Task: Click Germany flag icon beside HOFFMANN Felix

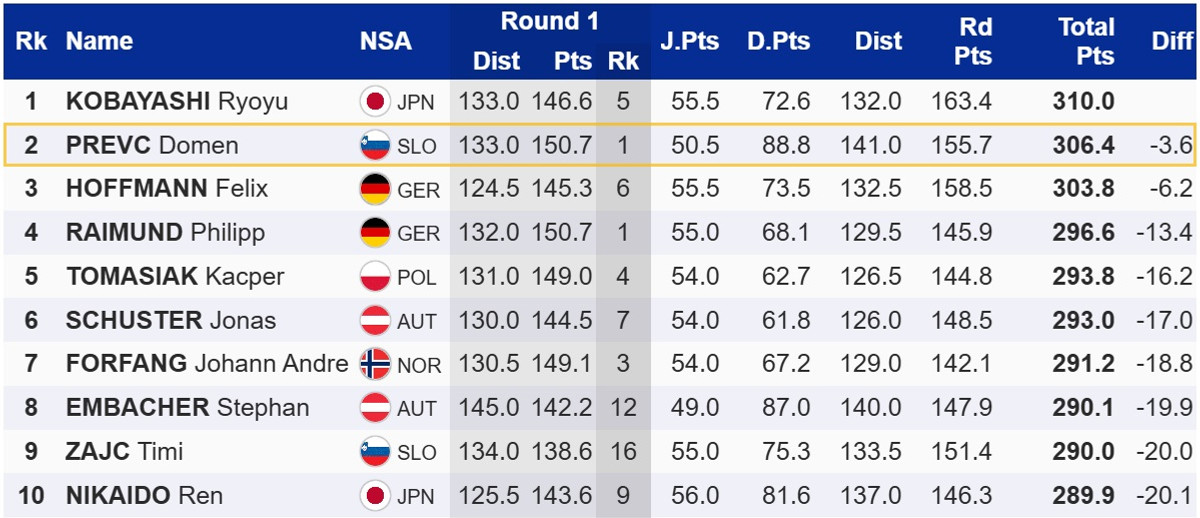Action: 375,189
